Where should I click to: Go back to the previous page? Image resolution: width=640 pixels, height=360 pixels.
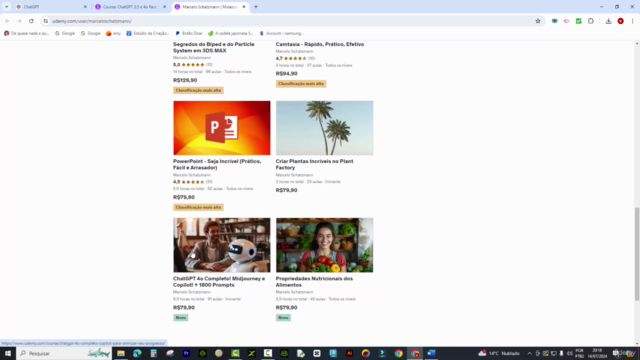[x=7, y=21]
